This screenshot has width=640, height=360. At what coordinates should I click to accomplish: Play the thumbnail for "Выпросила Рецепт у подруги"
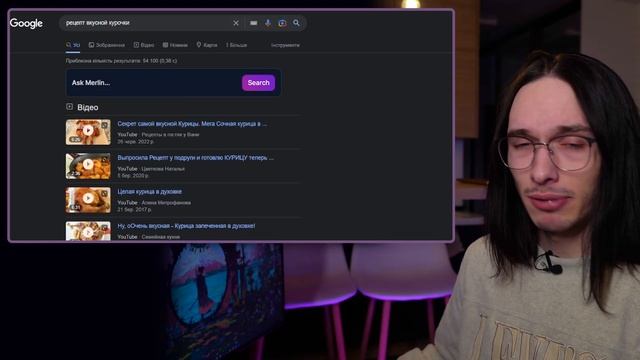click(88, 166)
